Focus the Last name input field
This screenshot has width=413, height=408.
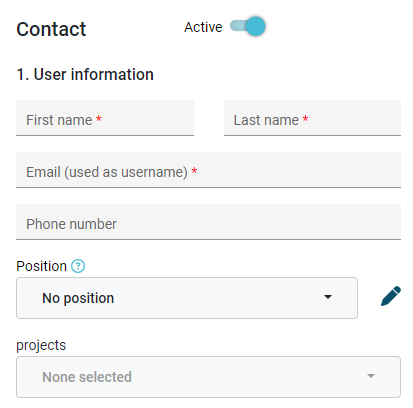point(312,118)
